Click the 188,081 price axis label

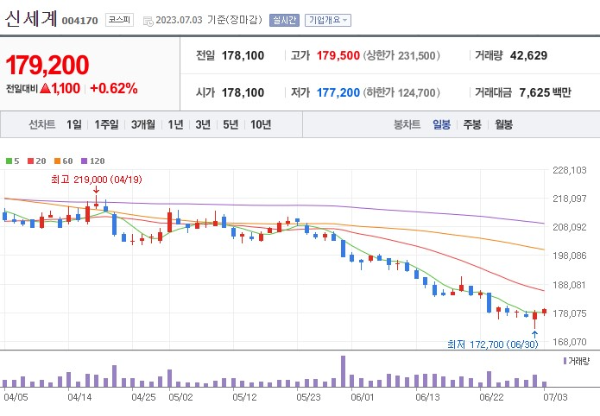coord(569,285)
